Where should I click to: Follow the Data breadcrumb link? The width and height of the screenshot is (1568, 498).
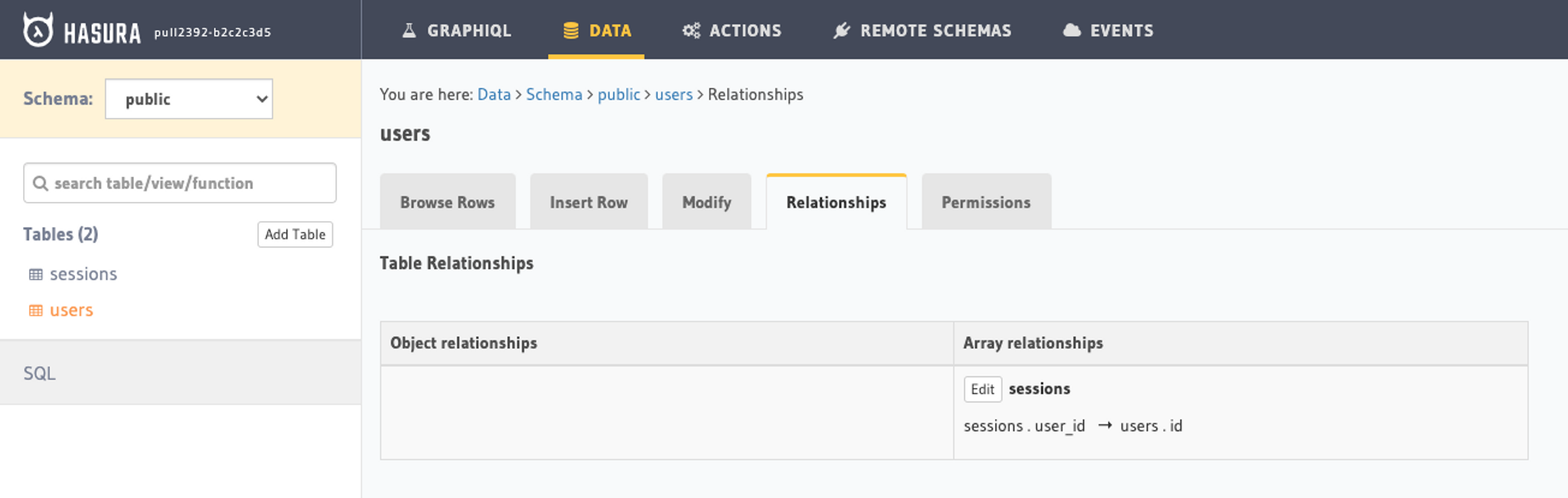pos(494,94)
